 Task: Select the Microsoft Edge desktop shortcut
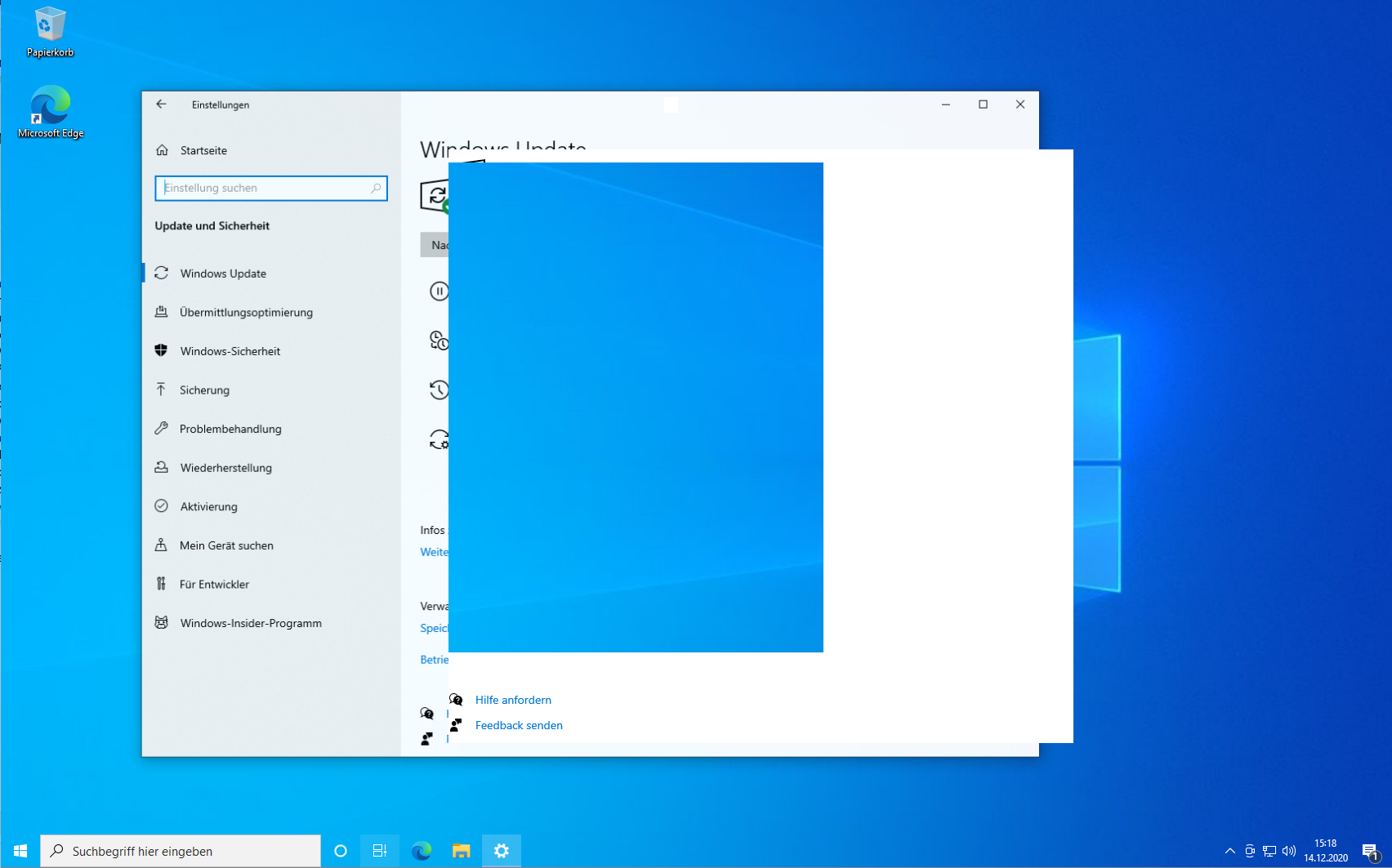coord(51,112)
